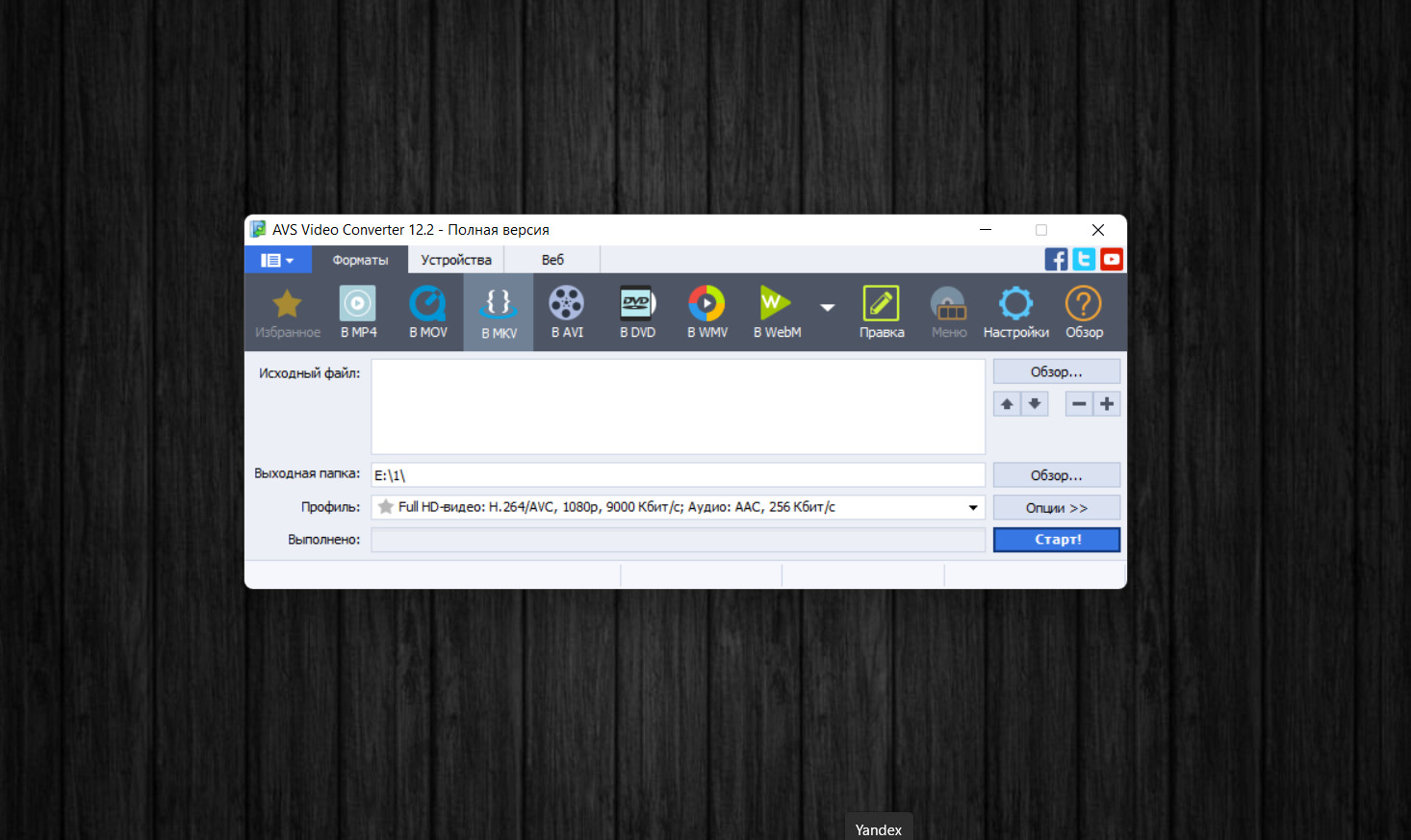This screenshot has width=1411, height=840.
Task: Open the main application menu dropdown
Action: [277, 260]
